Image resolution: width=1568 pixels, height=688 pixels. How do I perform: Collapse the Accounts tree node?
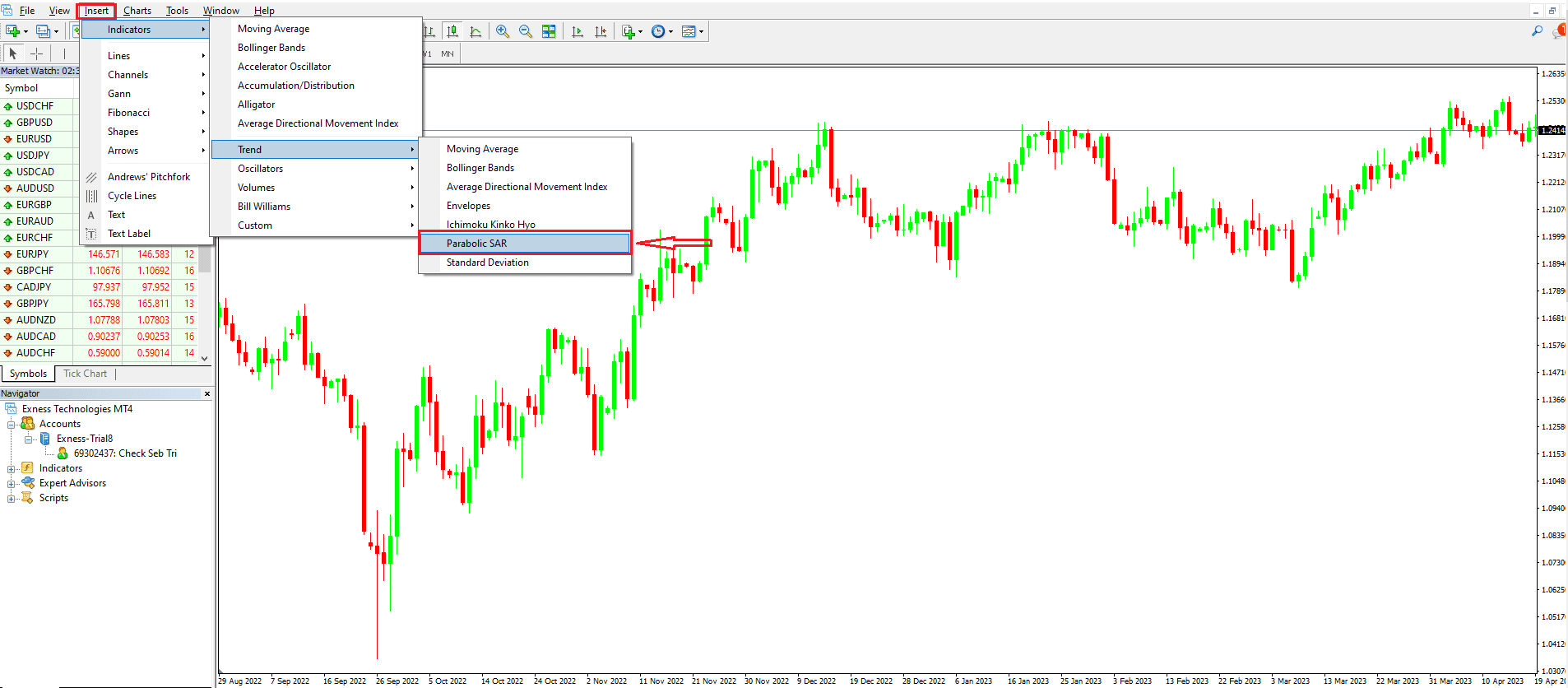click(x=12, y=424)
